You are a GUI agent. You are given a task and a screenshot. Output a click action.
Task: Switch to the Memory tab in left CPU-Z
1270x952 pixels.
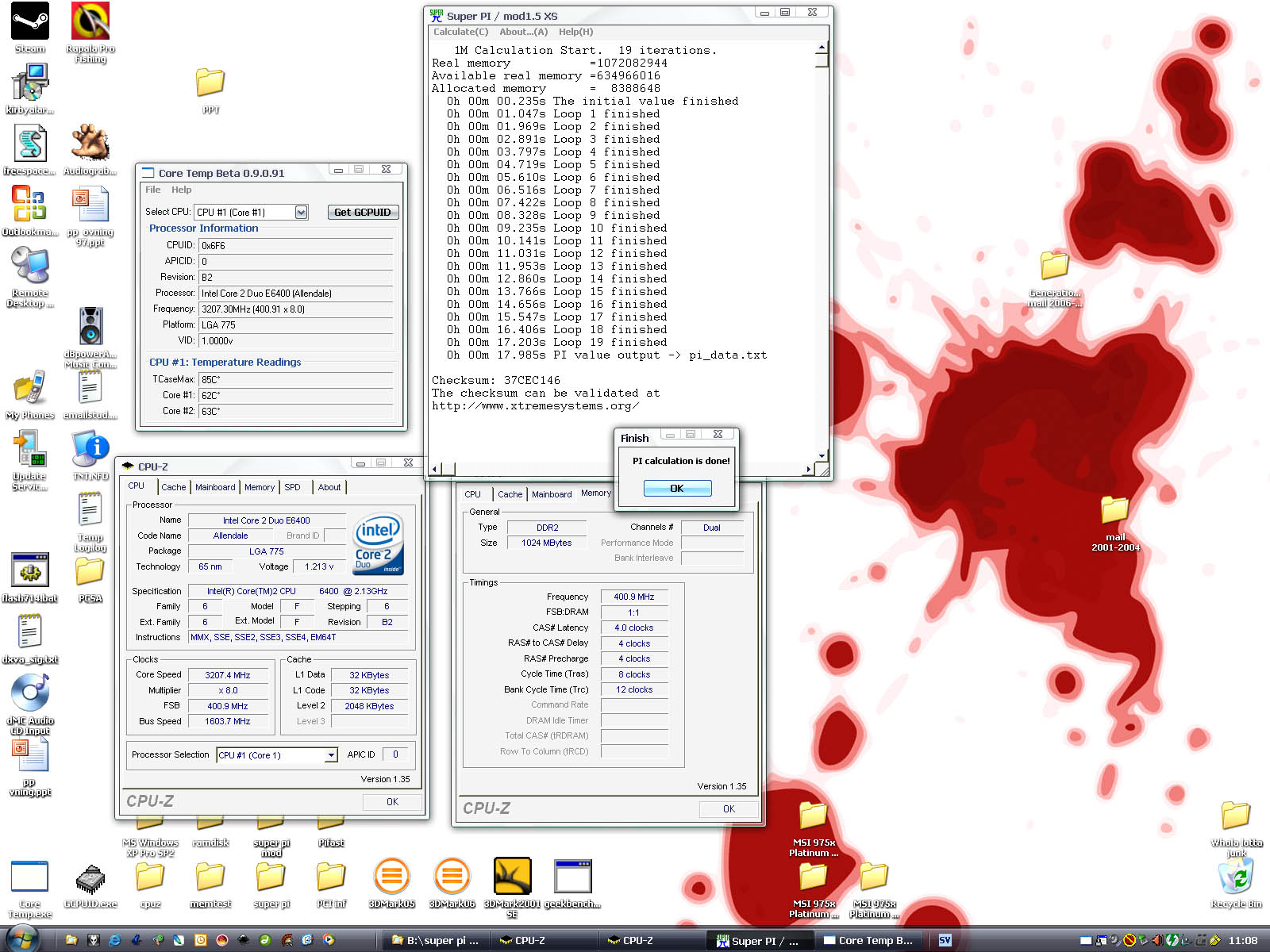tap(260, 487)
